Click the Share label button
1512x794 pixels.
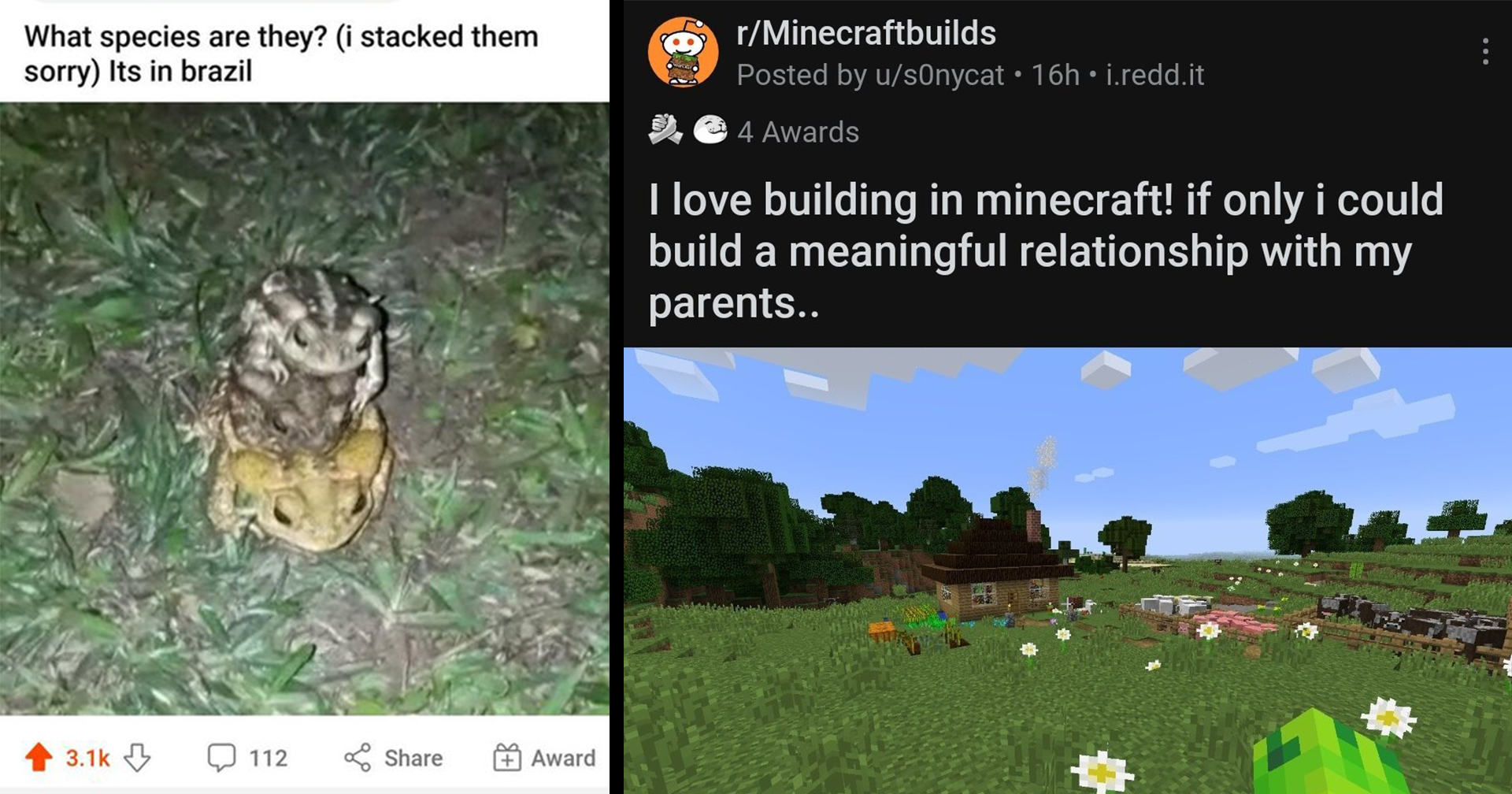(413, 758)
